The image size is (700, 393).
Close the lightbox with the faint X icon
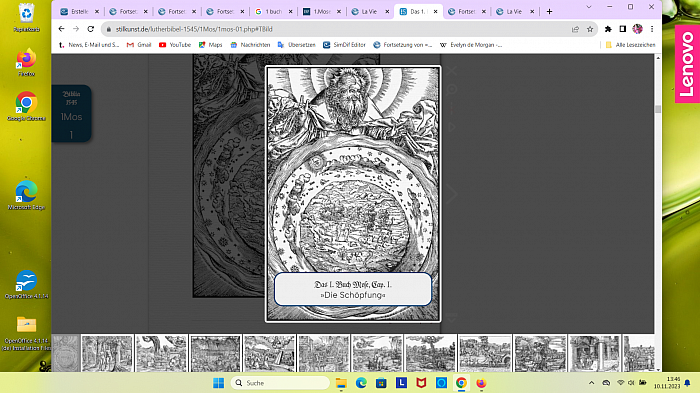[x=452, y=71]
